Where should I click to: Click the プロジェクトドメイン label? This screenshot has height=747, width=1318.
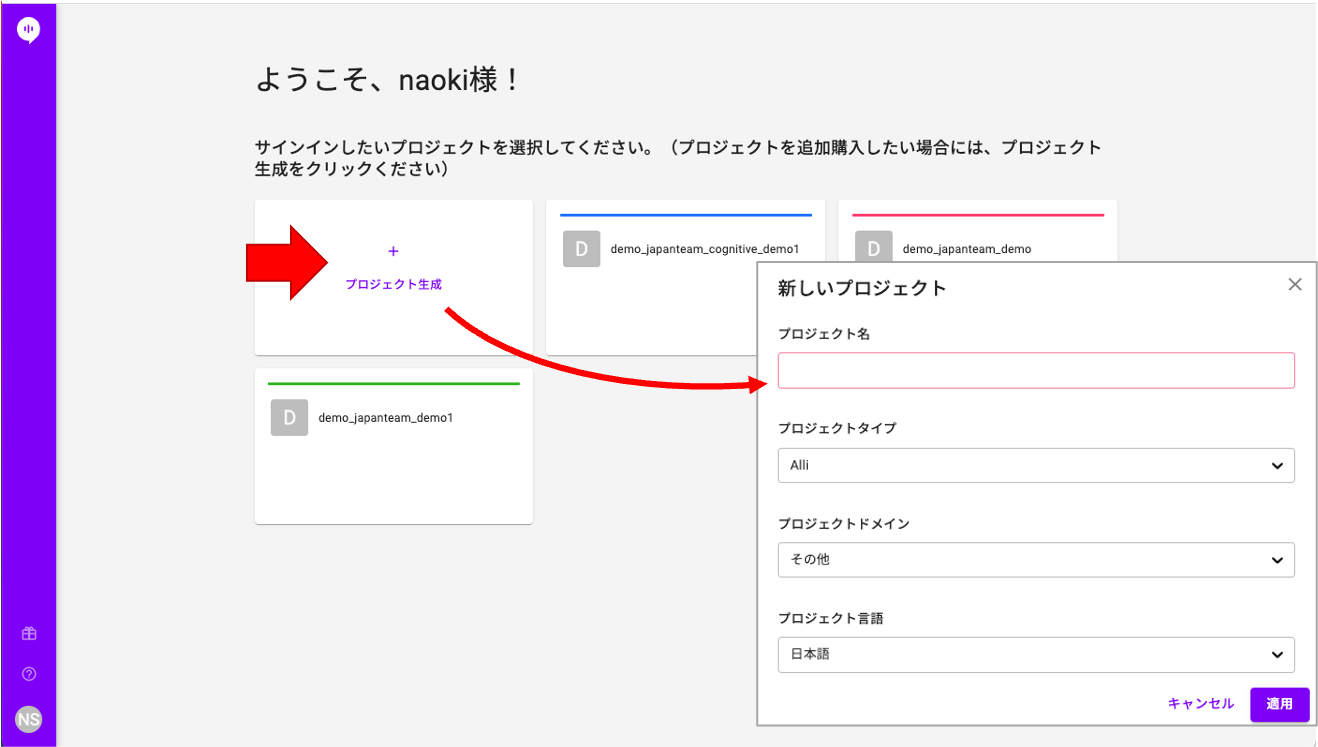coord(844,523)
